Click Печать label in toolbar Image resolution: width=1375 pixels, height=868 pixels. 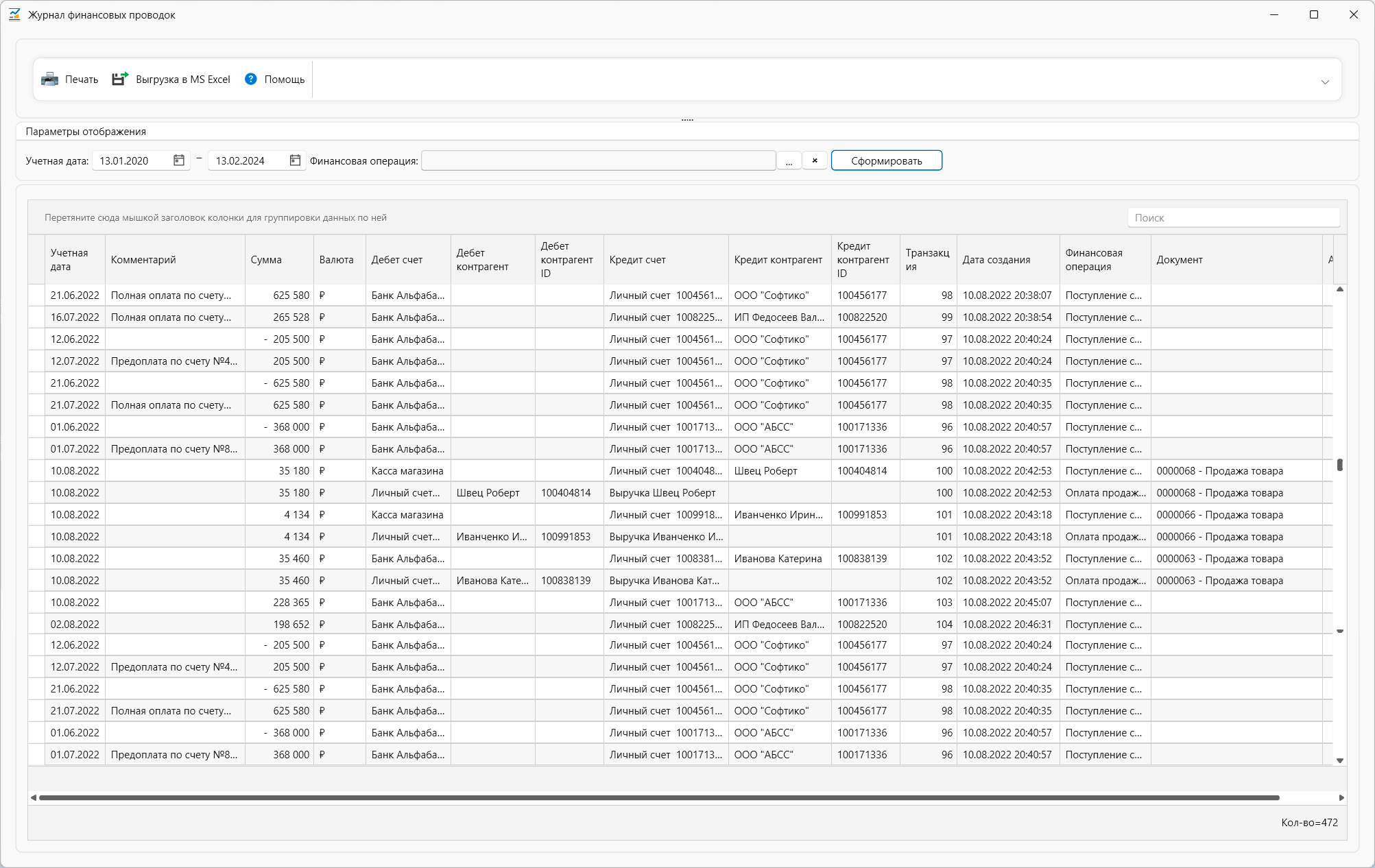click(x=82, y=80)
